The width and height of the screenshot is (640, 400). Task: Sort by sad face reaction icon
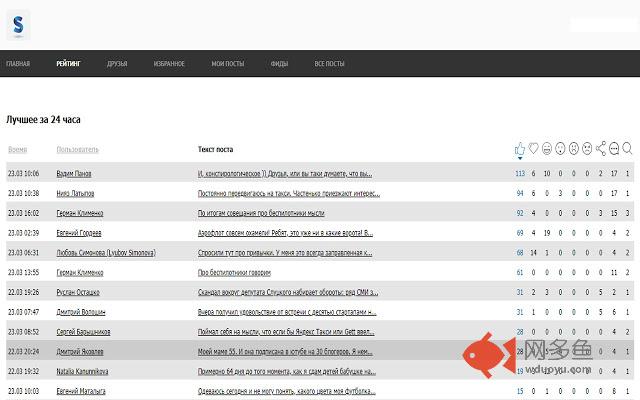pos(573,149)
